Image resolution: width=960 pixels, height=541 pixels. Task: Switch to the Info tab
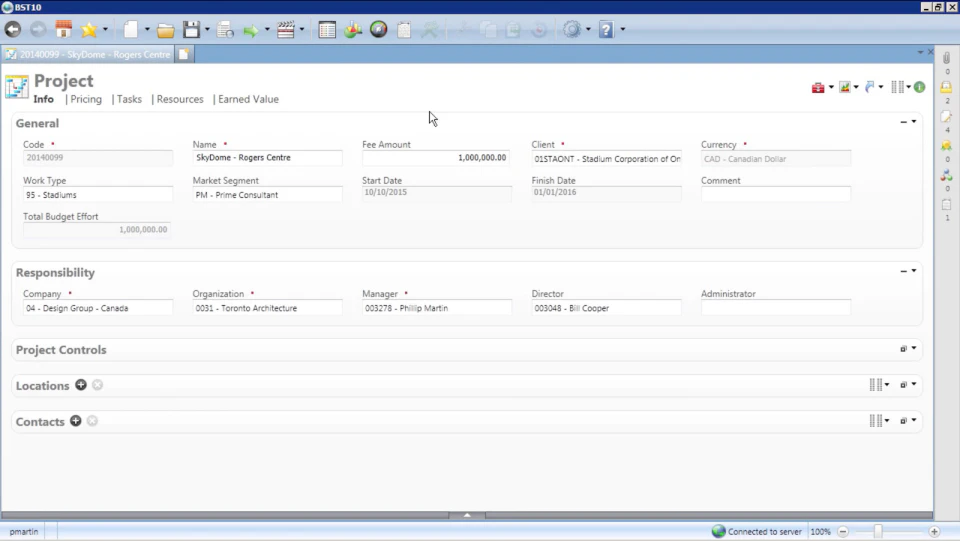click(x=43, y=99)
